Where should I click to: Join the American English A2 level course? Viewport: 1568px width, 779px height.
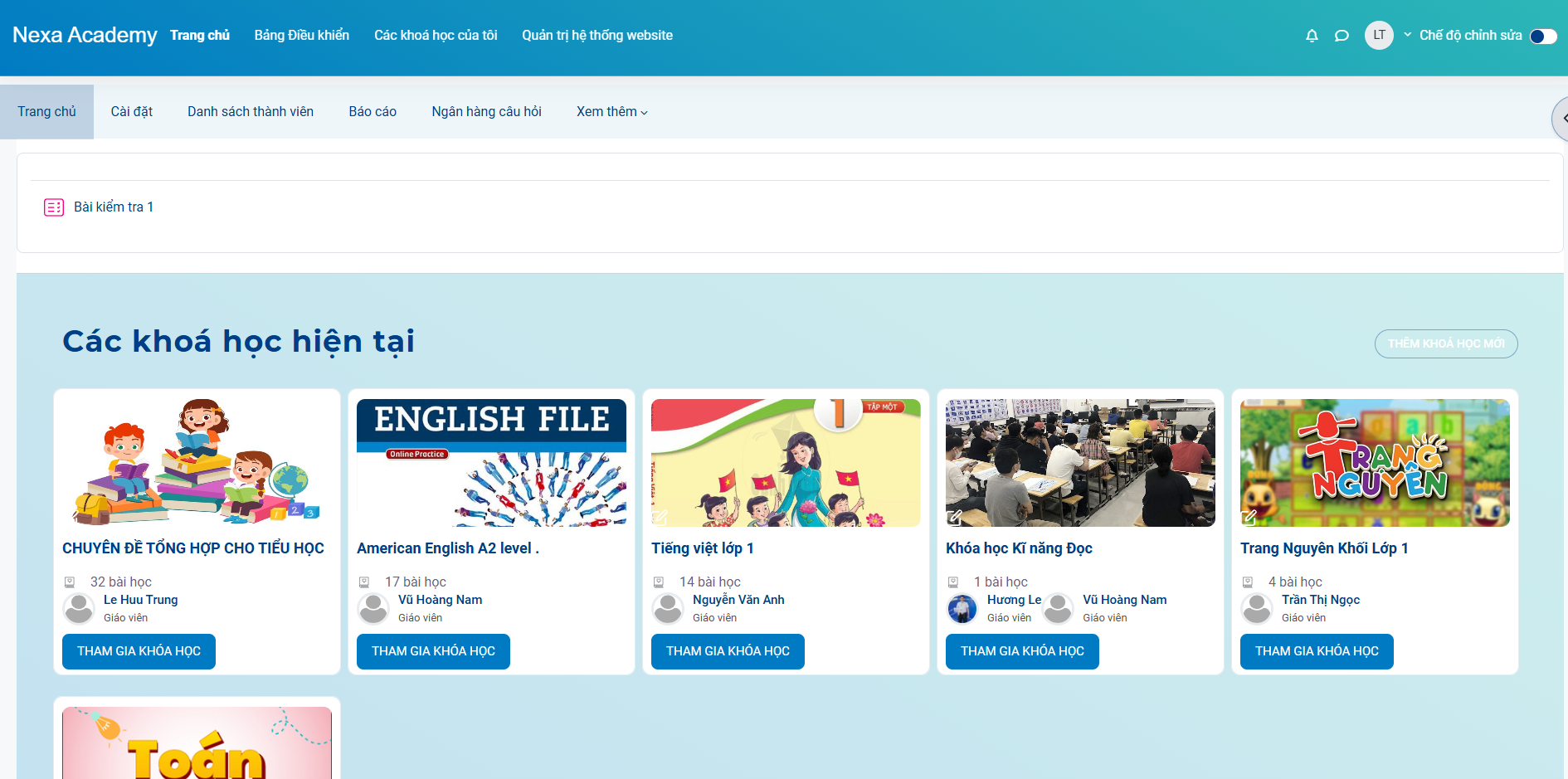433,651
